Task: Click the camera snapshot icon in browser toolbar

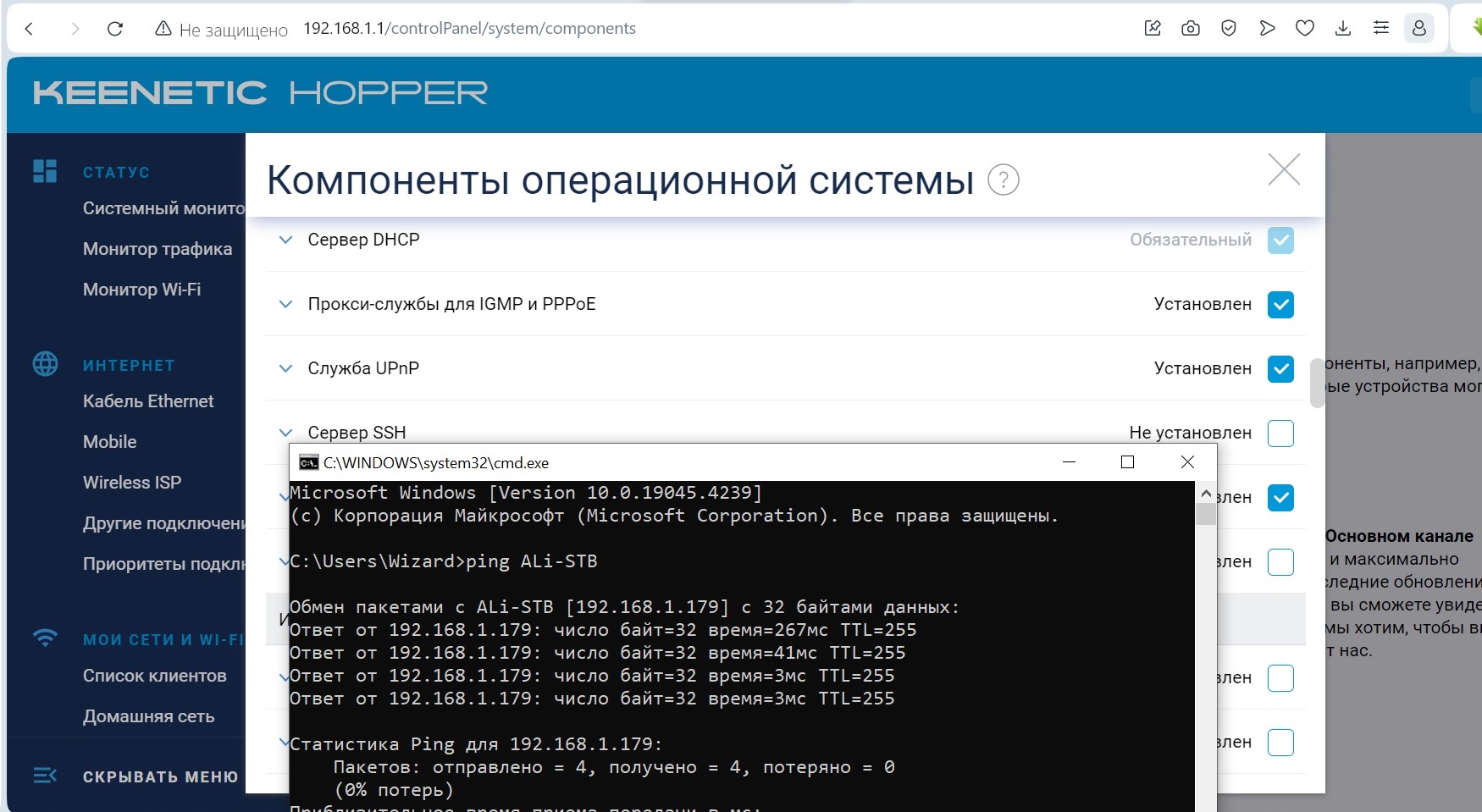Action: point(1191,29)
